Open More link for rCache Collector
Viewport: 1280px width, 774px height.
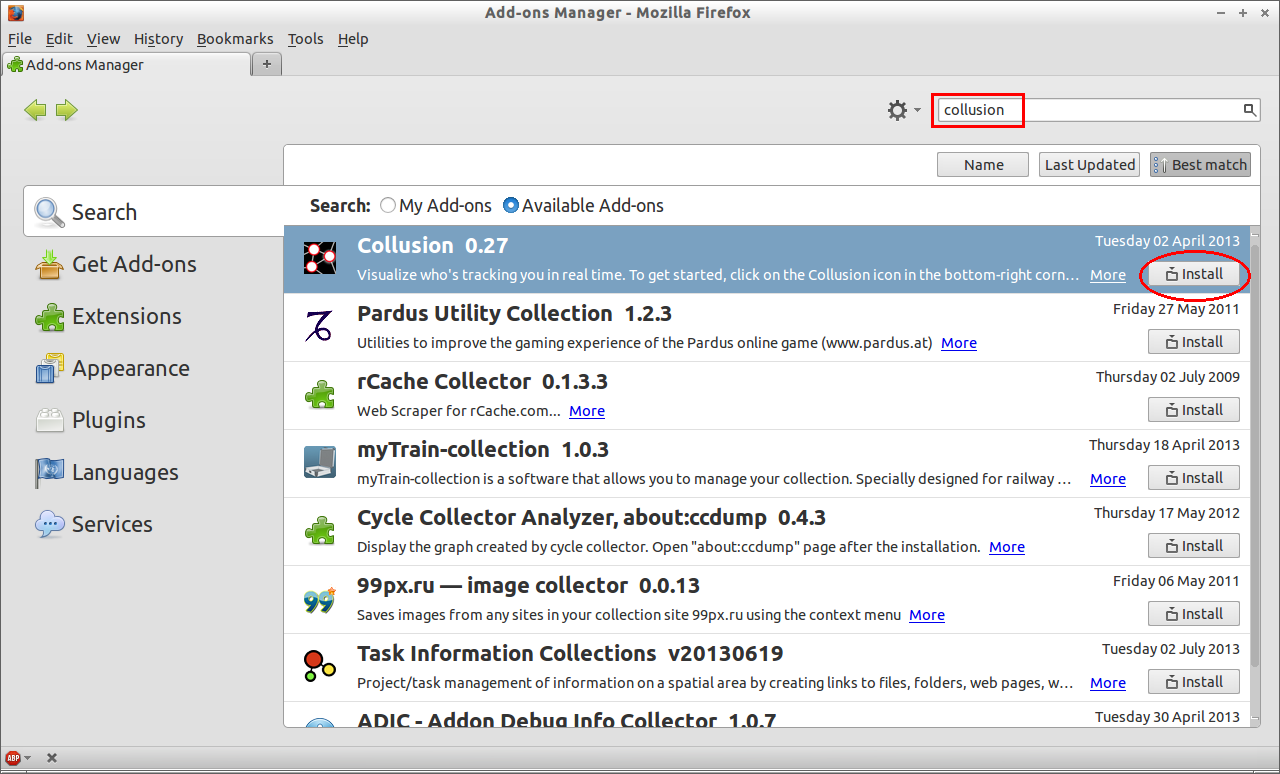tap(587, 411)
